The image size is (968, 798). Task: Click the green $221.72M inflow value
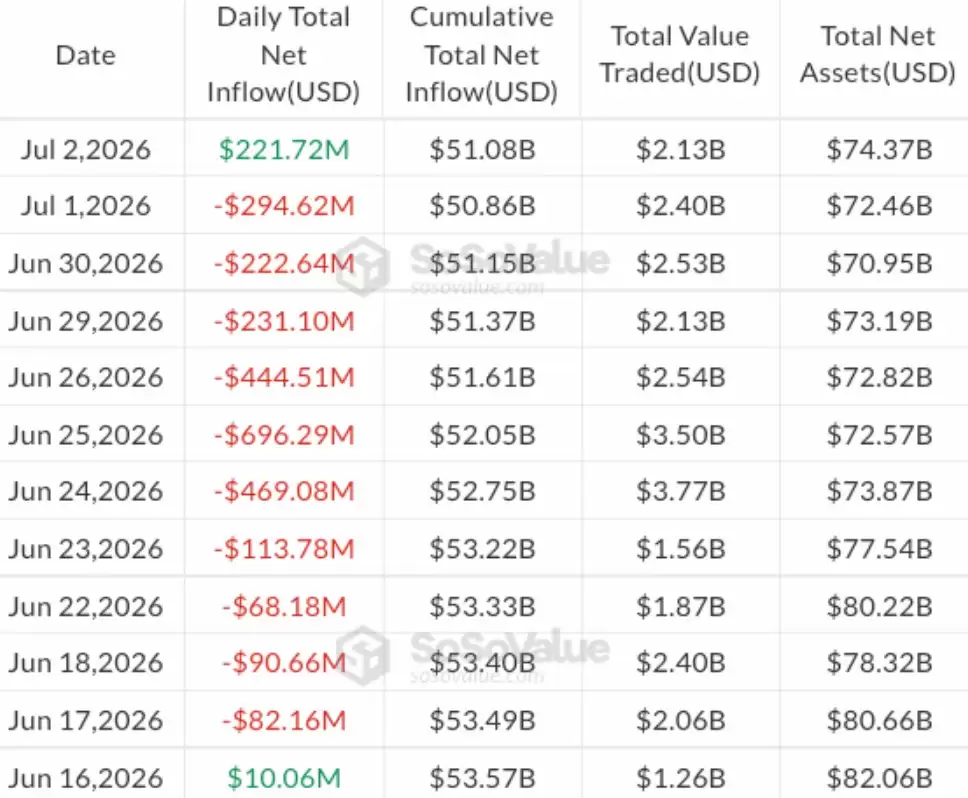pyautogui.click(x=284, y=149)
